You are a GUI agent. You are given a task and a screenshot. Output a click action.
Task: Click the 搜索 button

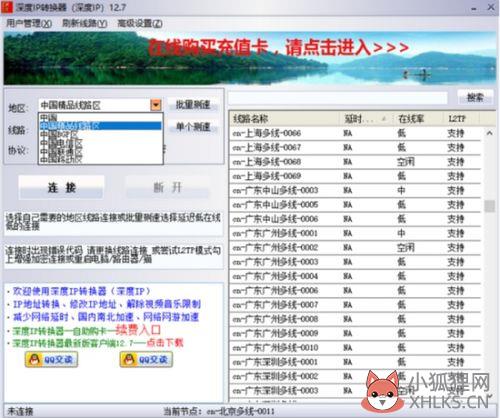click(475, 97)
